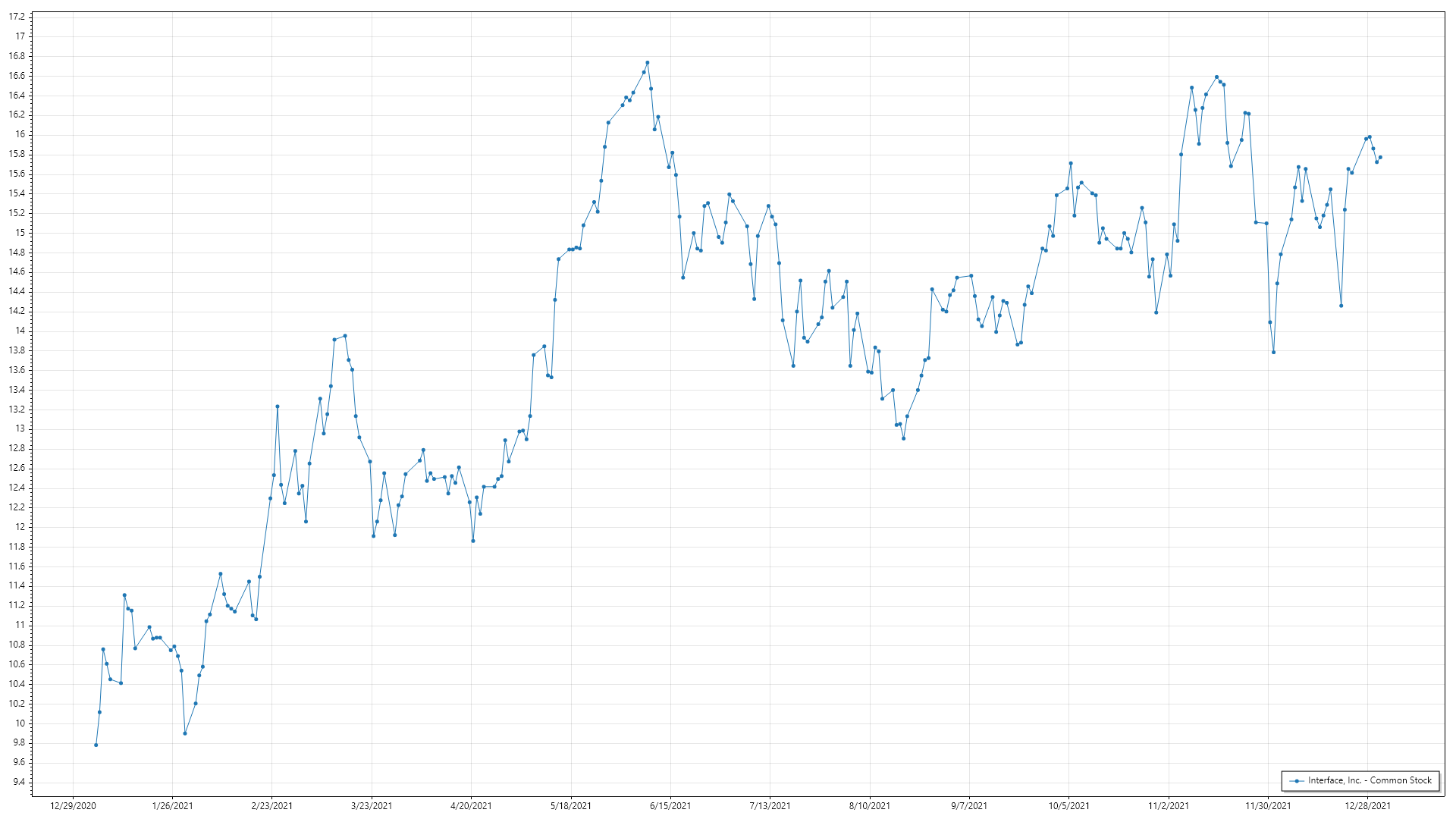Click the 12/28/2021 x-axis label

coord(1368,806)
